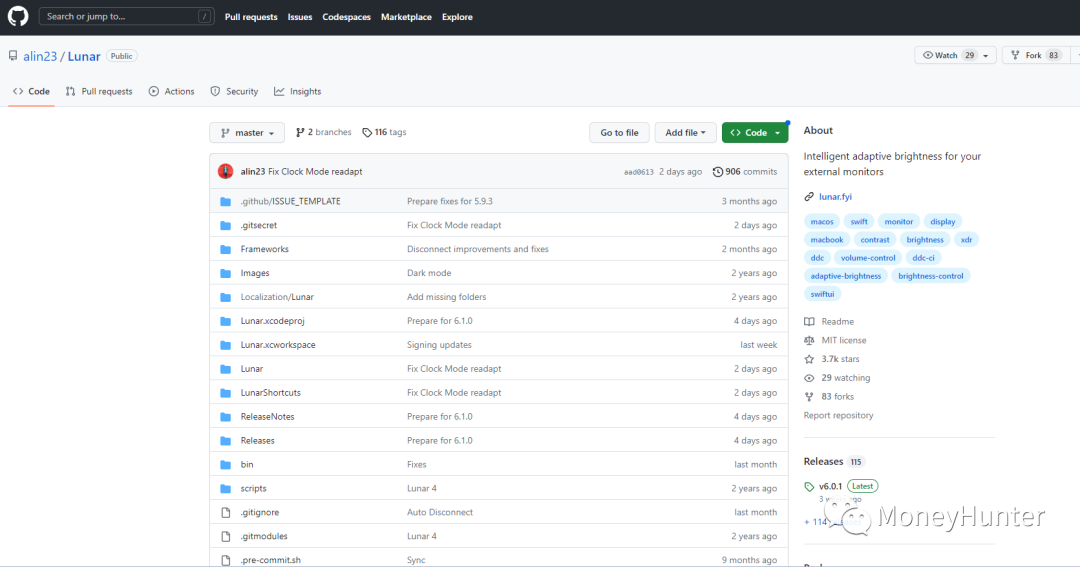Viewport: 1080px width, 567px height.
Task: Click the Report repository link
Action: click(838, 415)
